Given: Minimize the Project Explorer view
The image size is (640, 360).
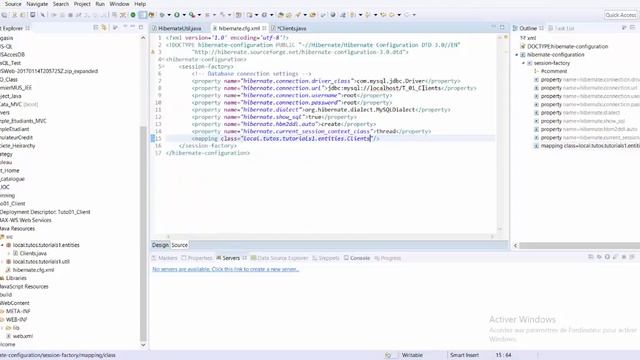Looking at the screenshot, I should (x=133, y=27).
